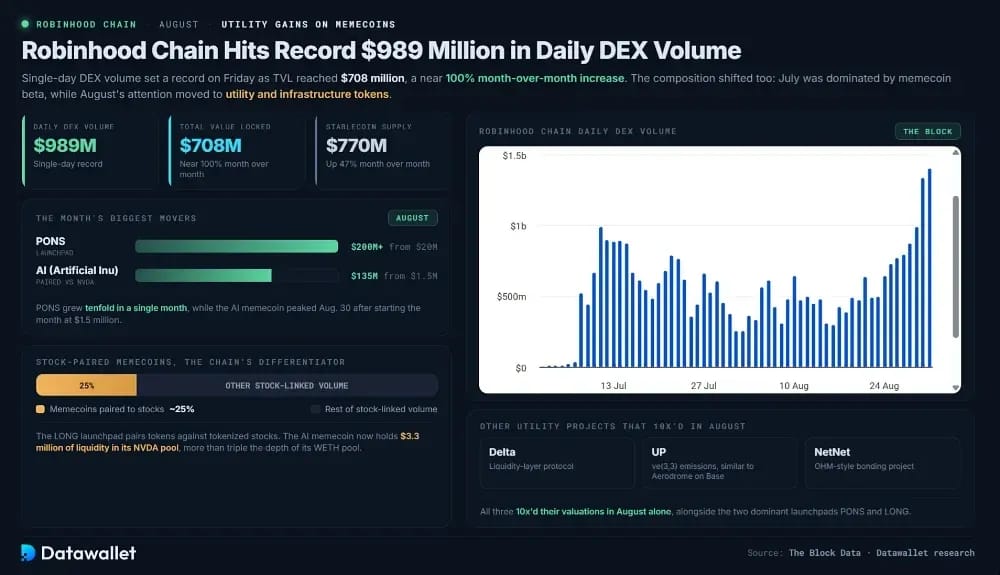
Task: Click OTHER UTILITY PROJECTS THAT 10X'D heading
Action: click(x=612, y=426)
